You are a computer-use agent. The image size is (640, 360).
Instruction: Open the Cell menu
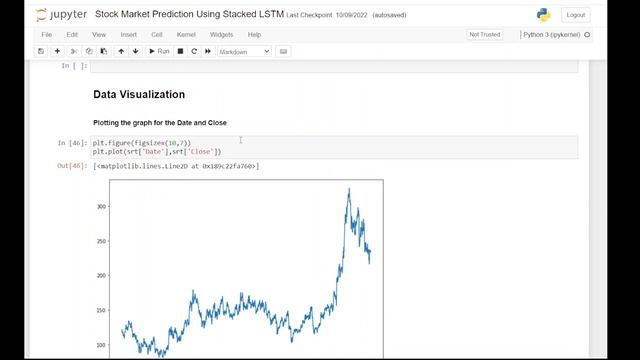pyautogui.click(x=157, y=35)
